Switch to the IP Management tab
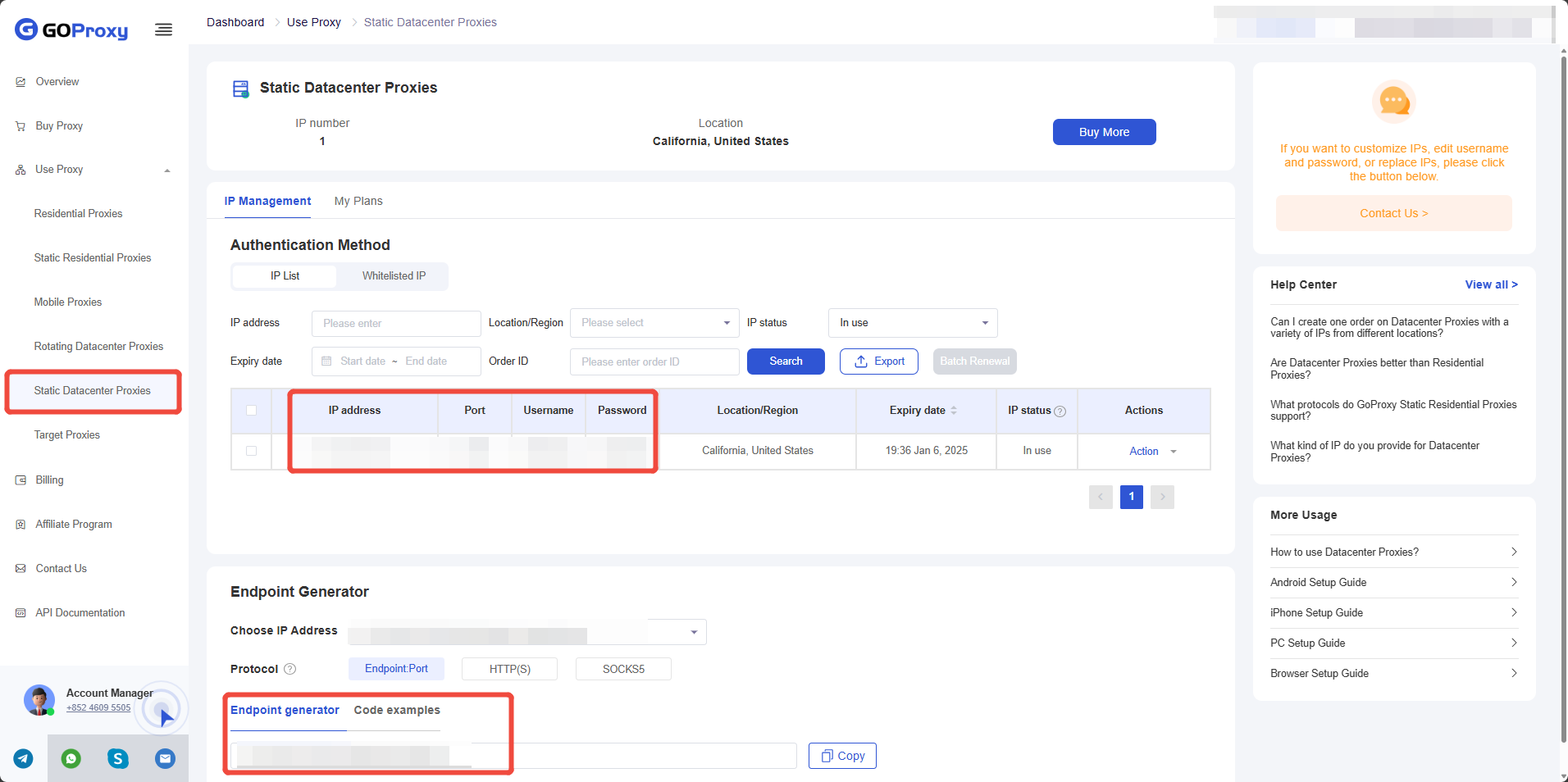This screenshot has height=782, width=1568. (x=267, y=202)
